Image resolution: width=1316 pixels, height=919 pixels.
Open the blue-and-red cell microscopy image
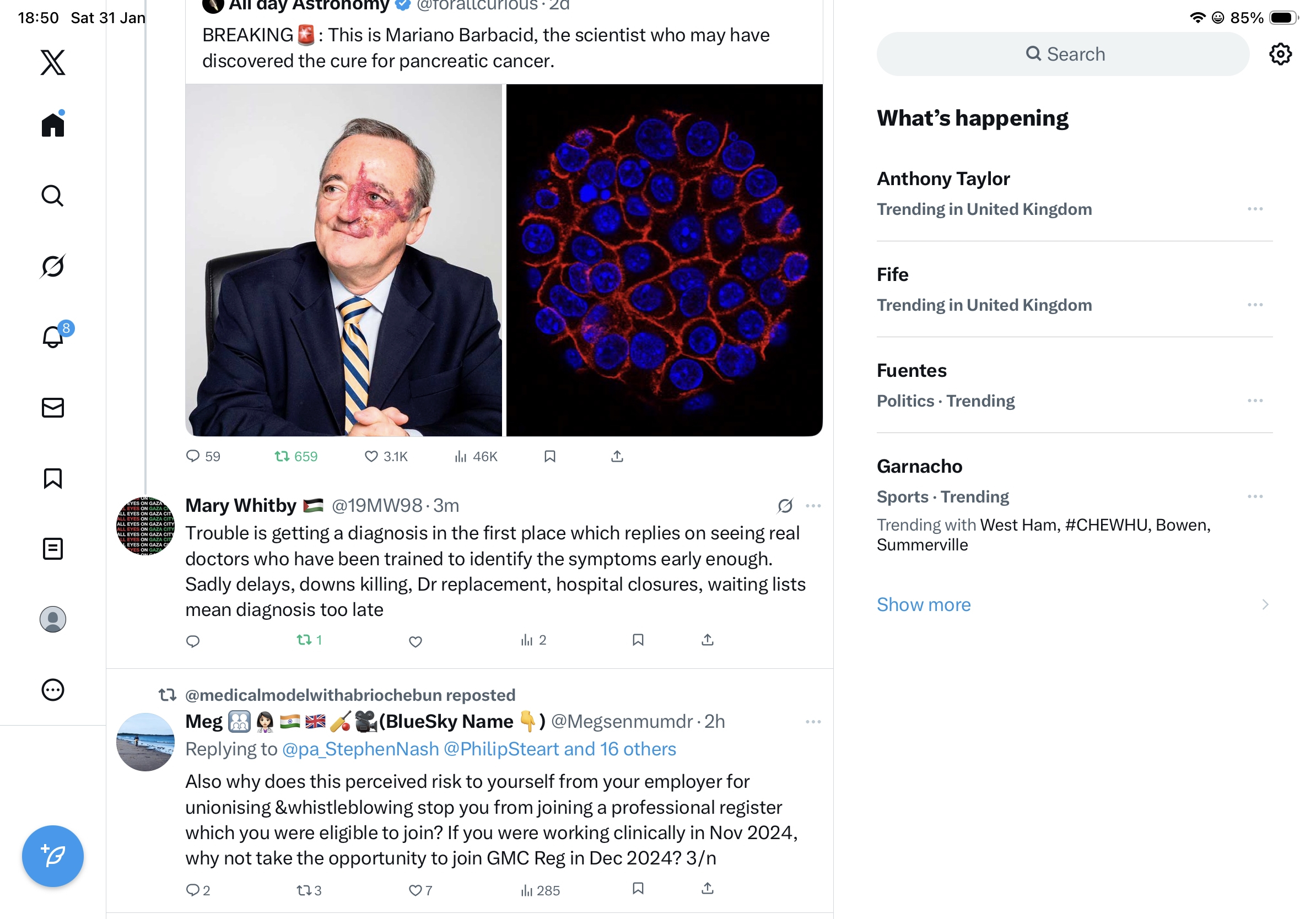664,260
